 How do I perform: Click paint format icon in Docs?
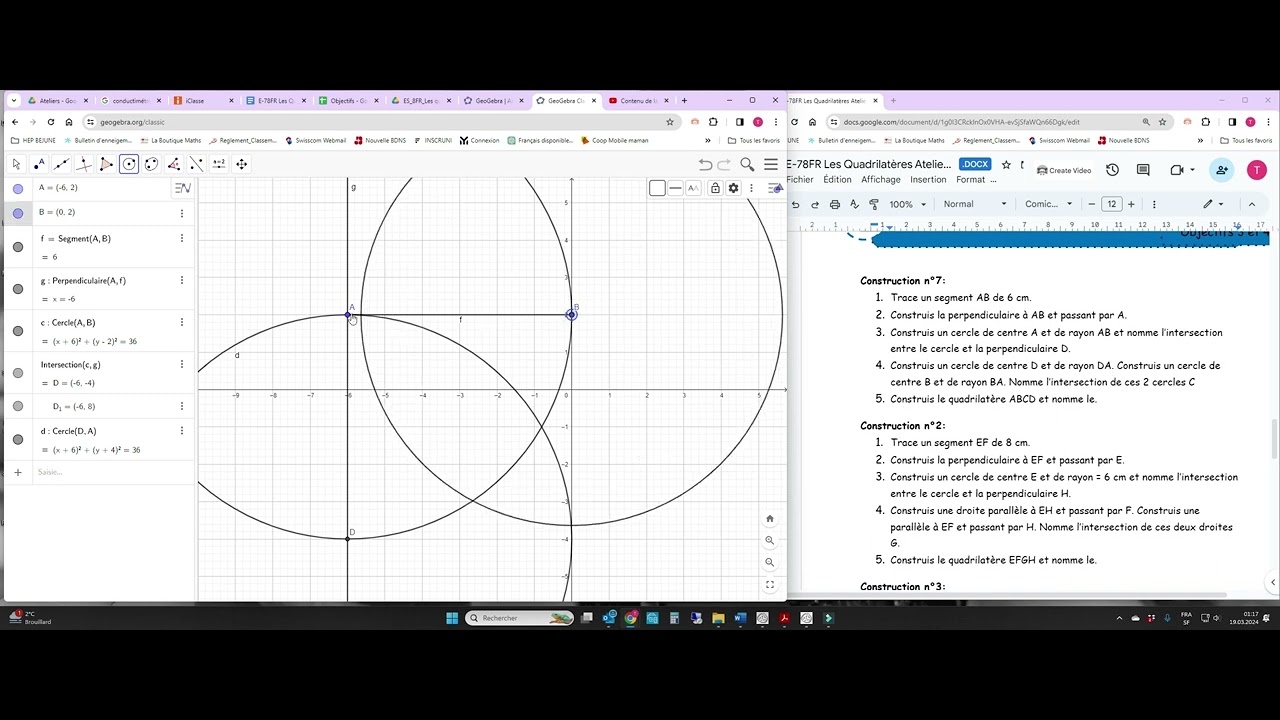[874, 204]
